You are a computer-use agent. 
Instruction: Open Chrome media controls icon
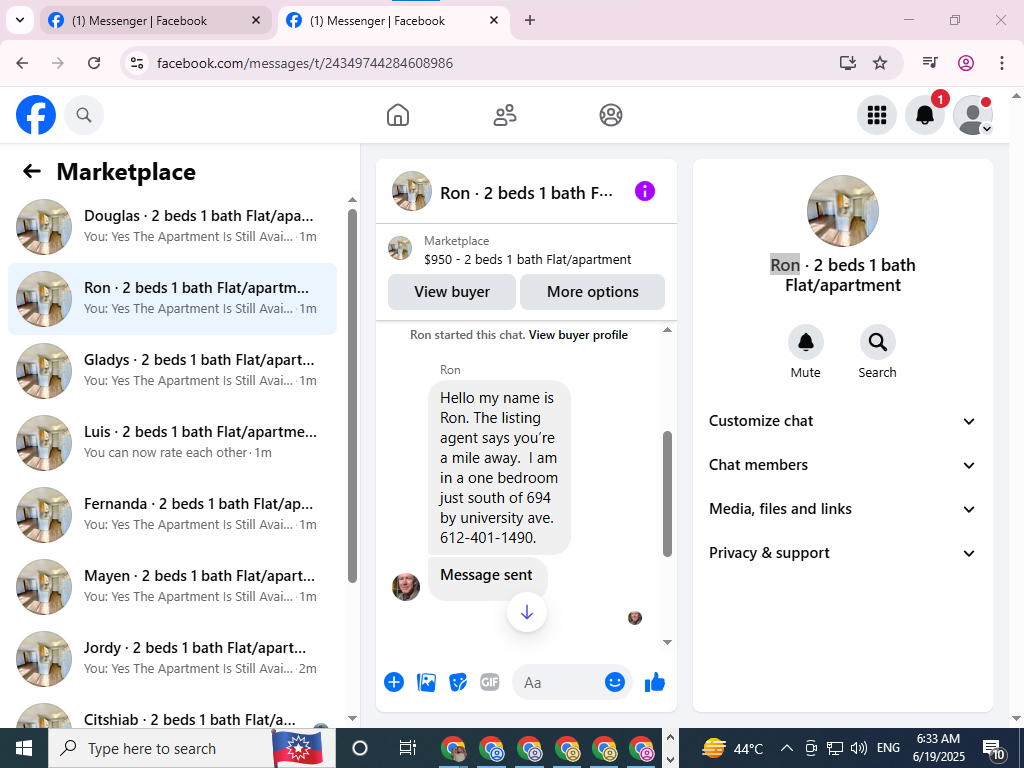[x=930, y=63]
